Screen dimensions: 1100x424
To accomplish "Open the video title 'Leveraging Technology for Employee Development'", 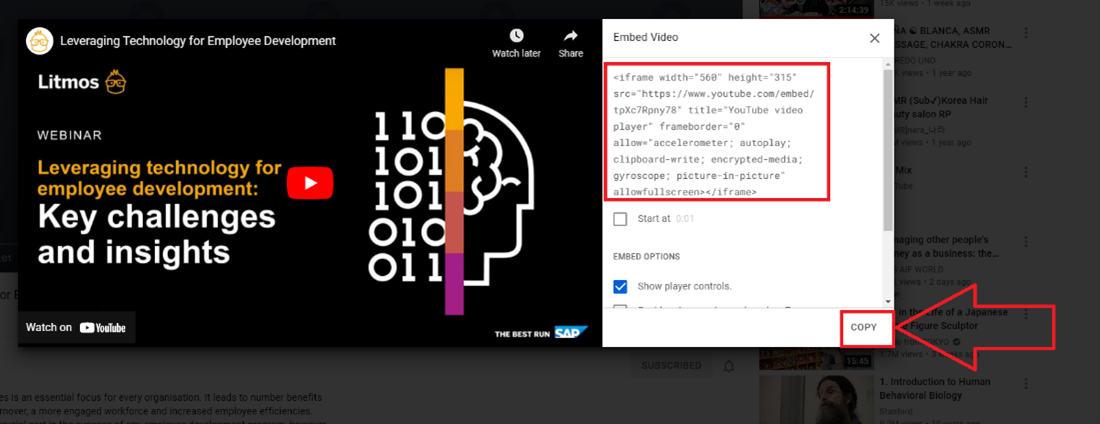I will (198, 41).
